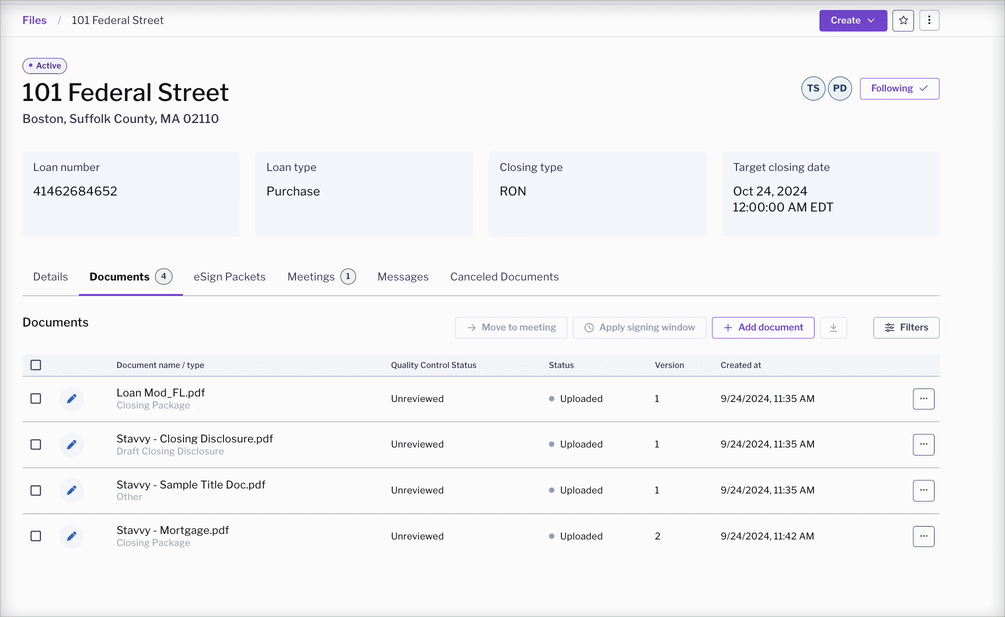Open the eSign Packets tab

[x=229, y=277]
